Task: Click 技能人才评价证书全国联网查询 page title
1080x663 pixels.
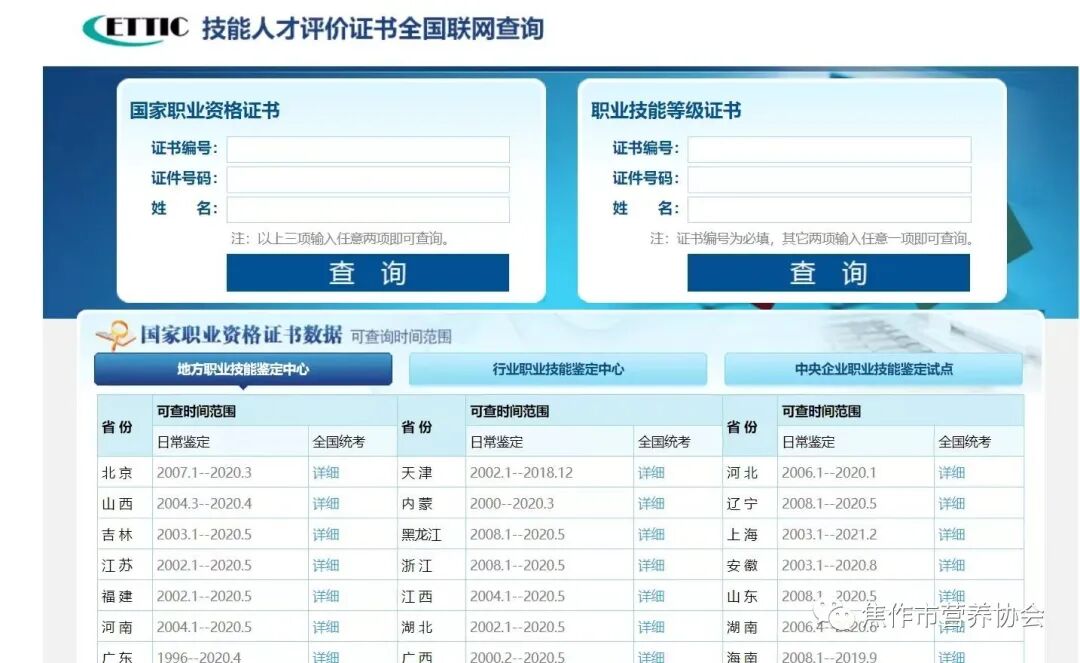Action: (373, 29)
